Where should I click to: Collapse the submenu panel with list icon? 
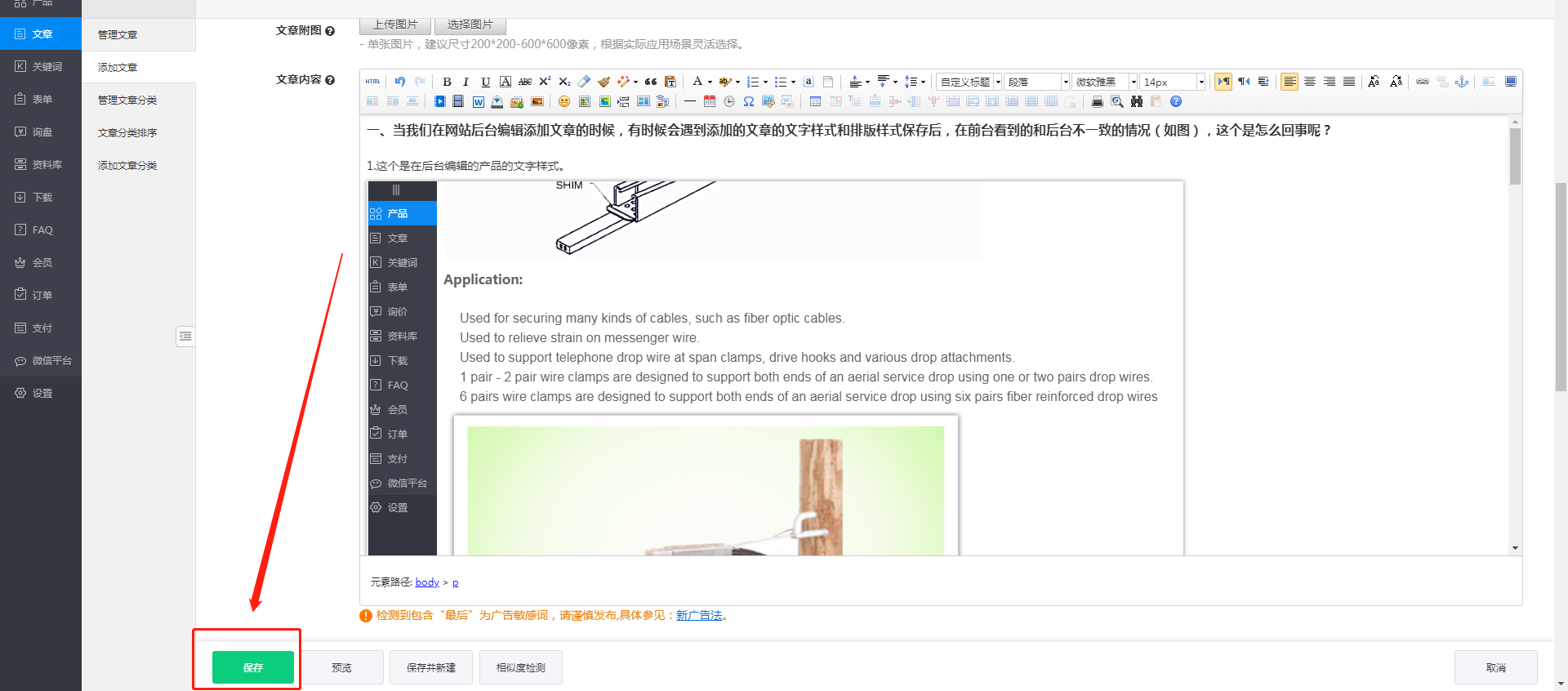point(185,336)
